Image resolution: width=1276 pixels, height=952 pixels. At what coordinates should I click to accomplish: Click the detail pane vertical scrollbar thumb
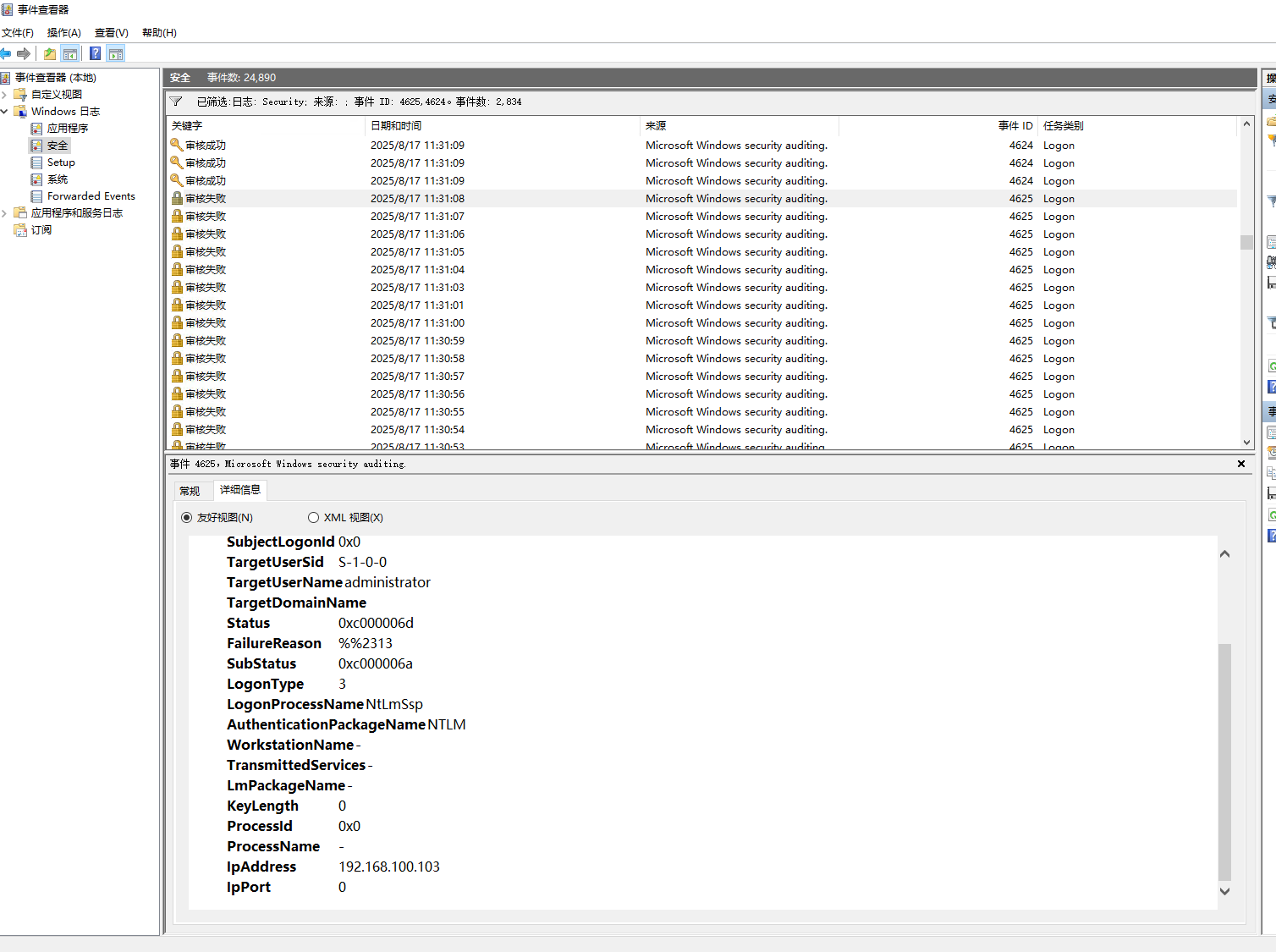click(1224, 762)
